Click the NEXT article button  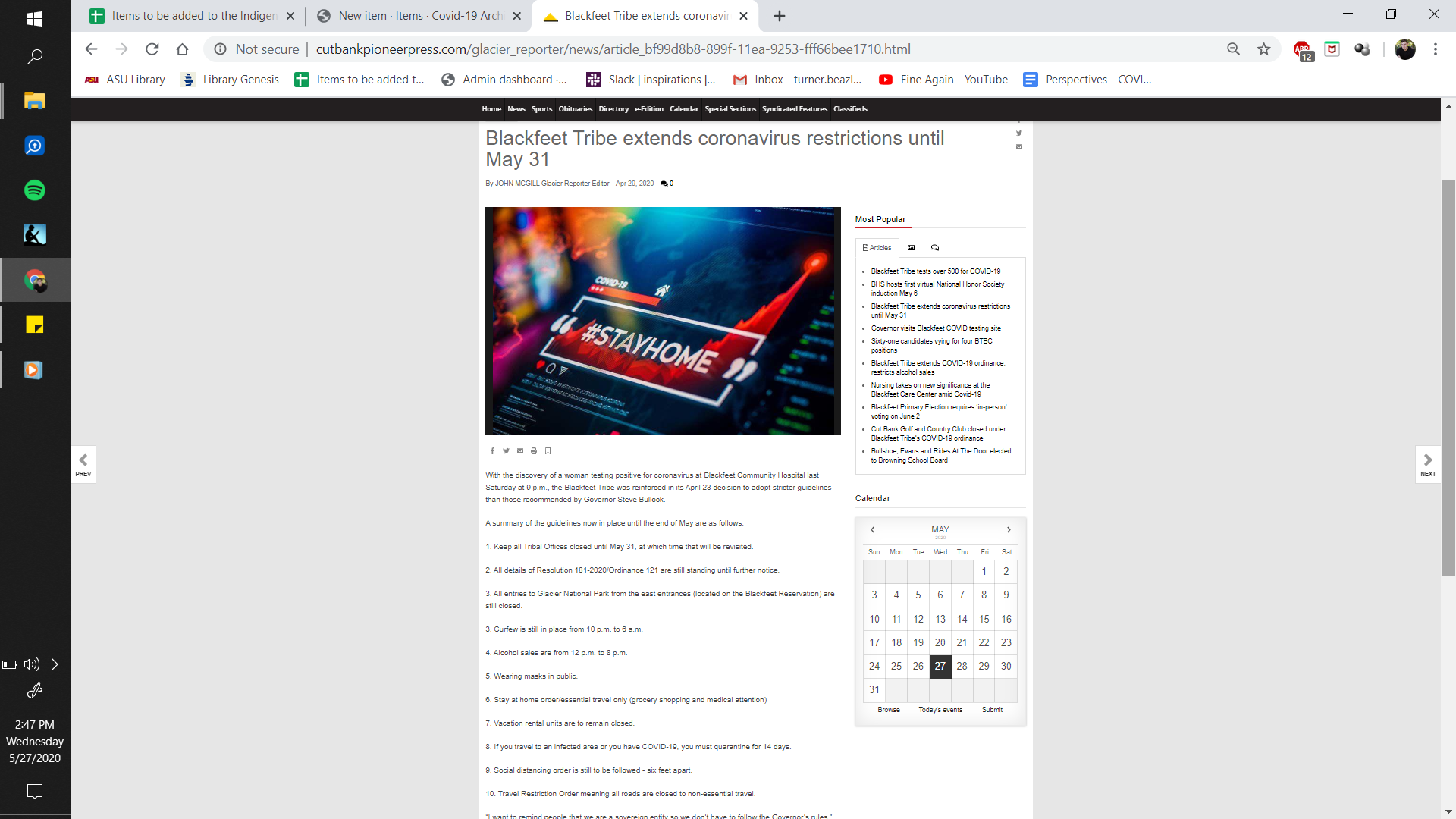coord(1428,464)
